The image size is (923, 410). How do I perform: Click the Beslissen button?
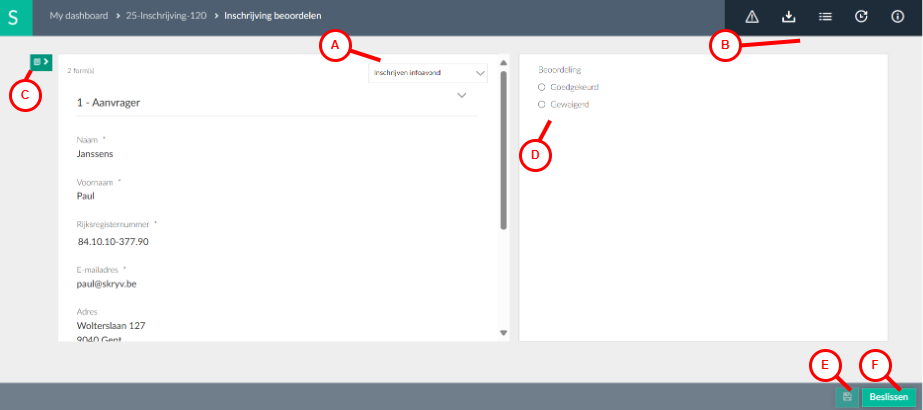[889, 397]
